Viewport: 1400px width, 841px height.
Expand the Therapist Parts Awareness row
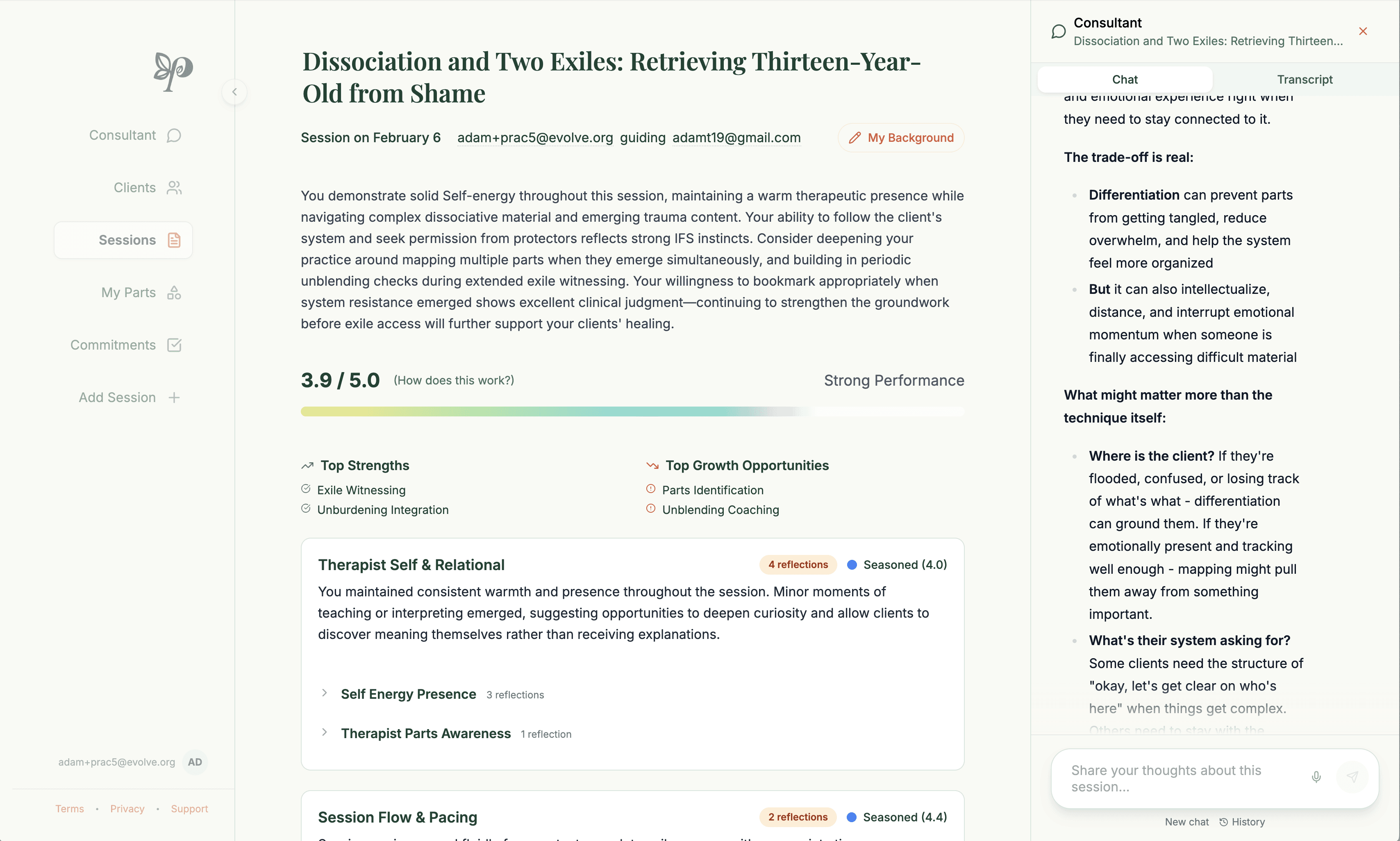[324, 732]
